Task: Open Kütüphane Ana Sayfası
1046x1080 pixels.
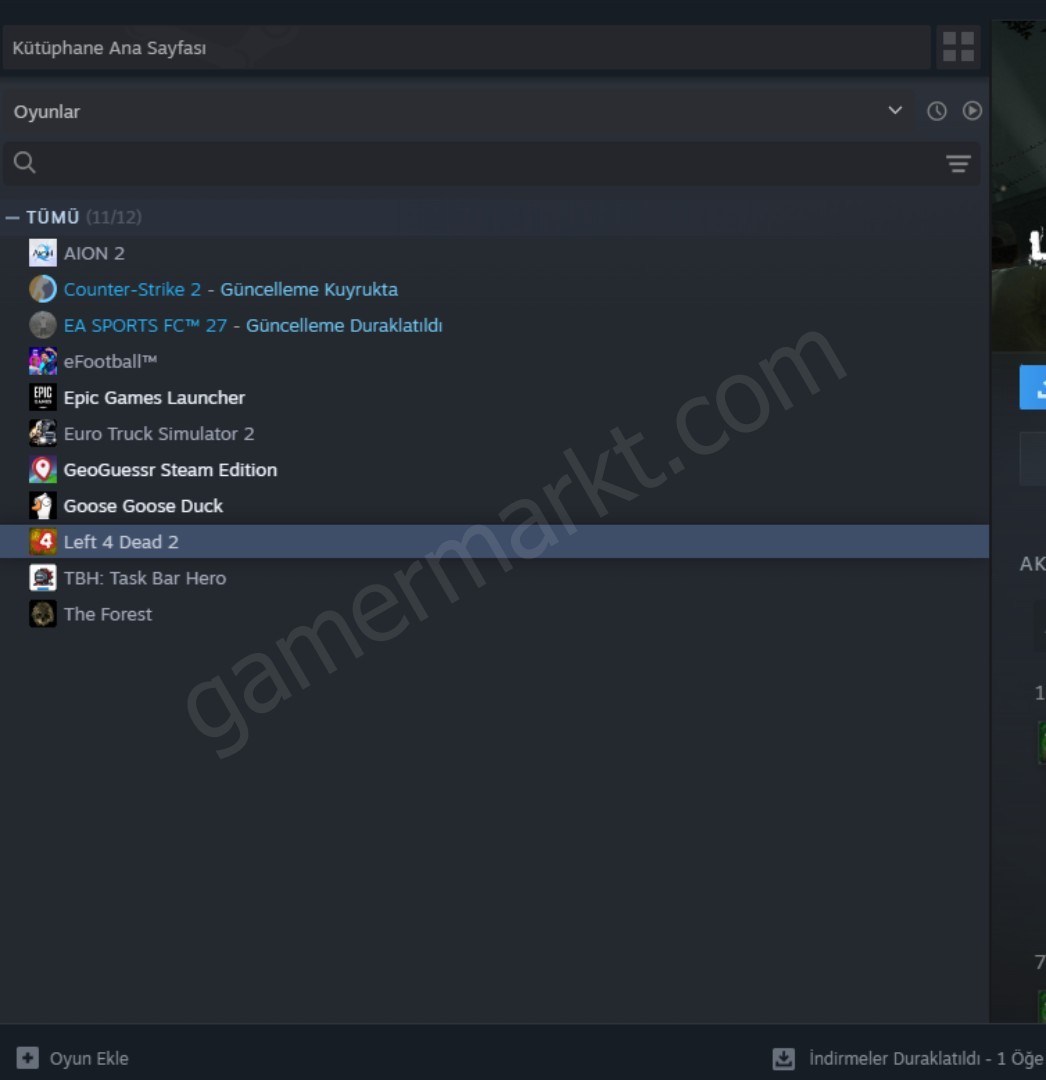Action: pyautogui.click(x=467, y=48)
